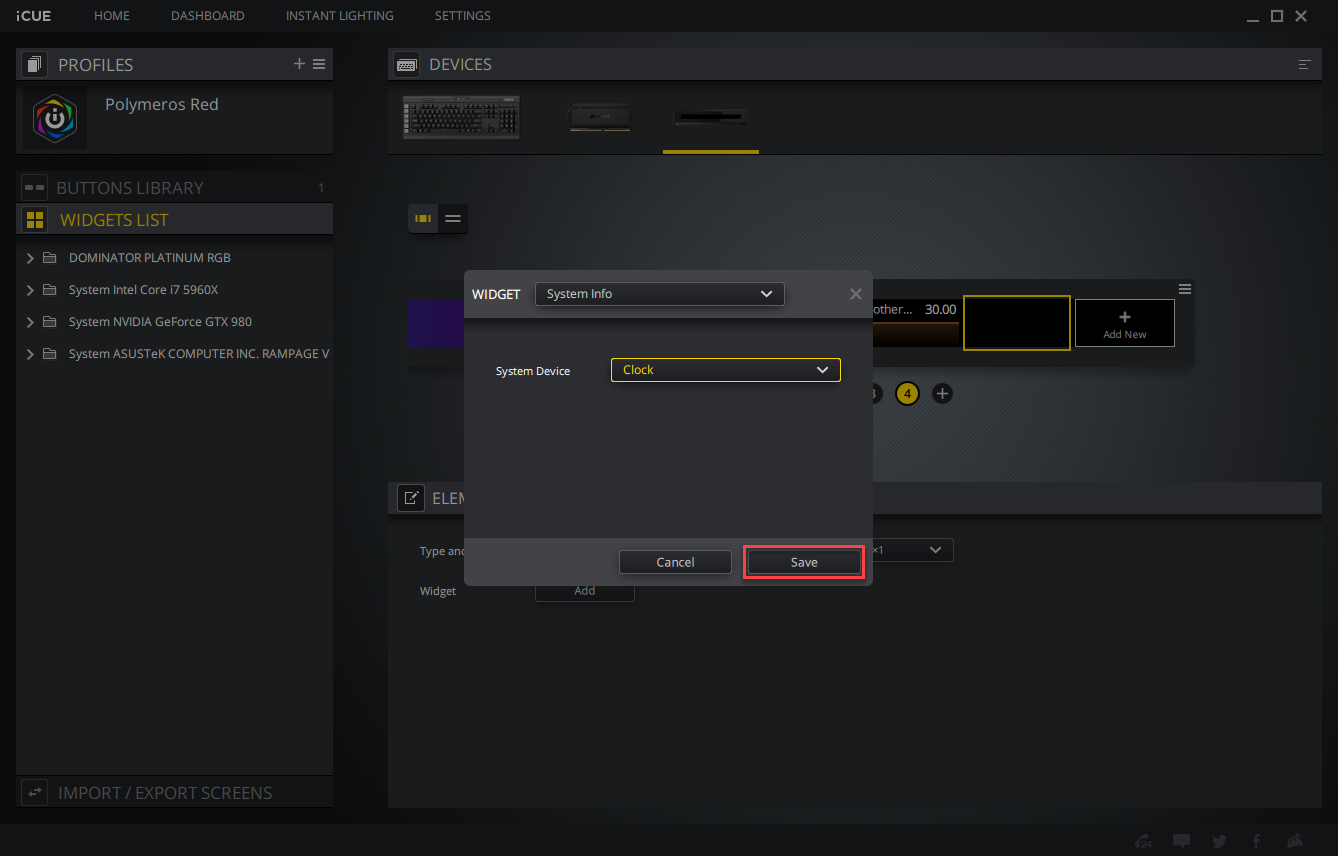Screen dimensions: 1338x856
Task: Open the SETTINGS menu
Action: click(x=463, y=16)
